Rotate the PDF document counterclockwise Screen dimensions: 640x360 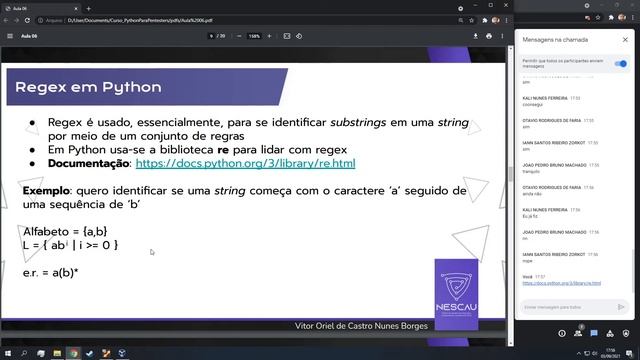tap(299, 36)
